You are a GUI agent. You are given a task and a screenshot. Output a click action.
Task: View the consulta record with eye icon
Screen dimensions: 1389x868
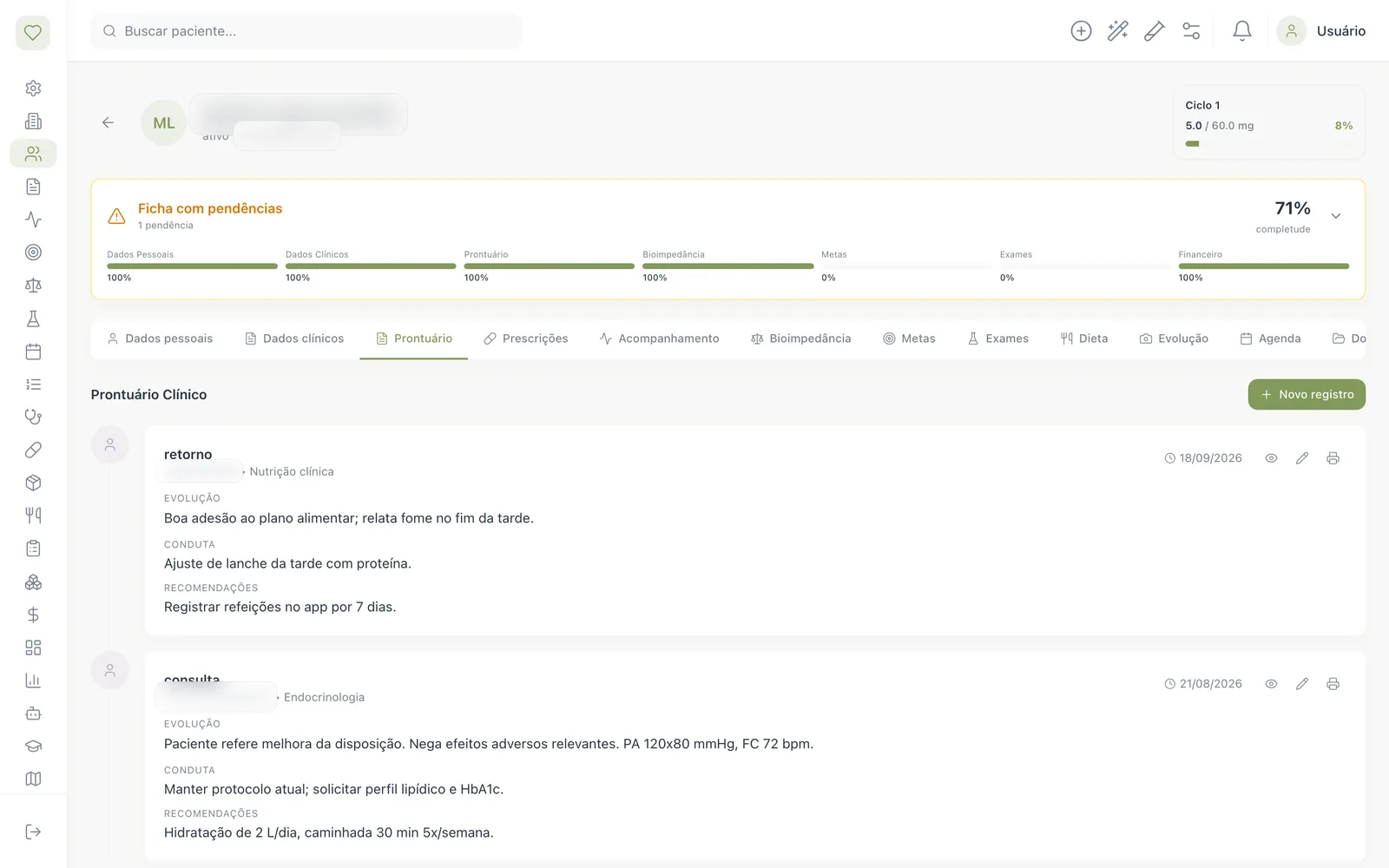click(x=1271, y=684)
